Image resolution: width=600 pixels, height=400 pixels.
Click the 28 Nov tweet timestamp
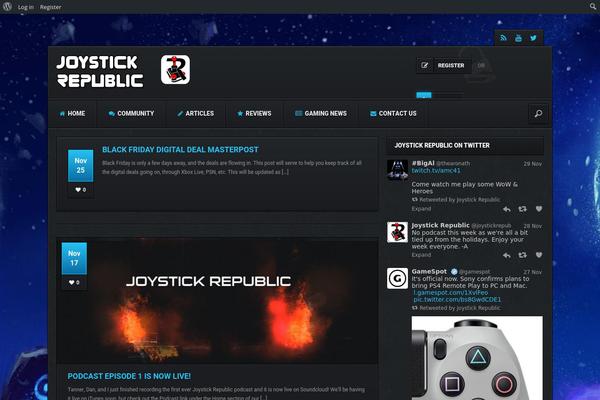(x=533, y=226)
